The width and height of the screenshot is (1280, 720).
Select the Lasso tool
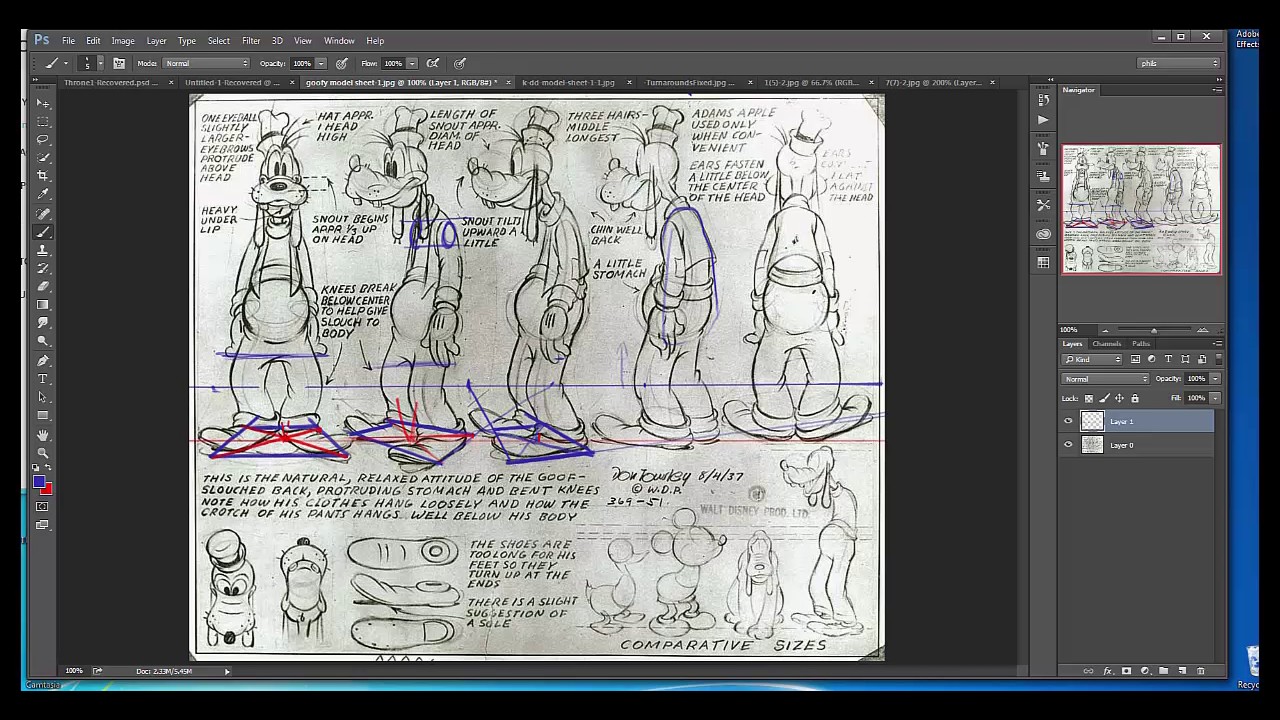click(x=43, y=139)
